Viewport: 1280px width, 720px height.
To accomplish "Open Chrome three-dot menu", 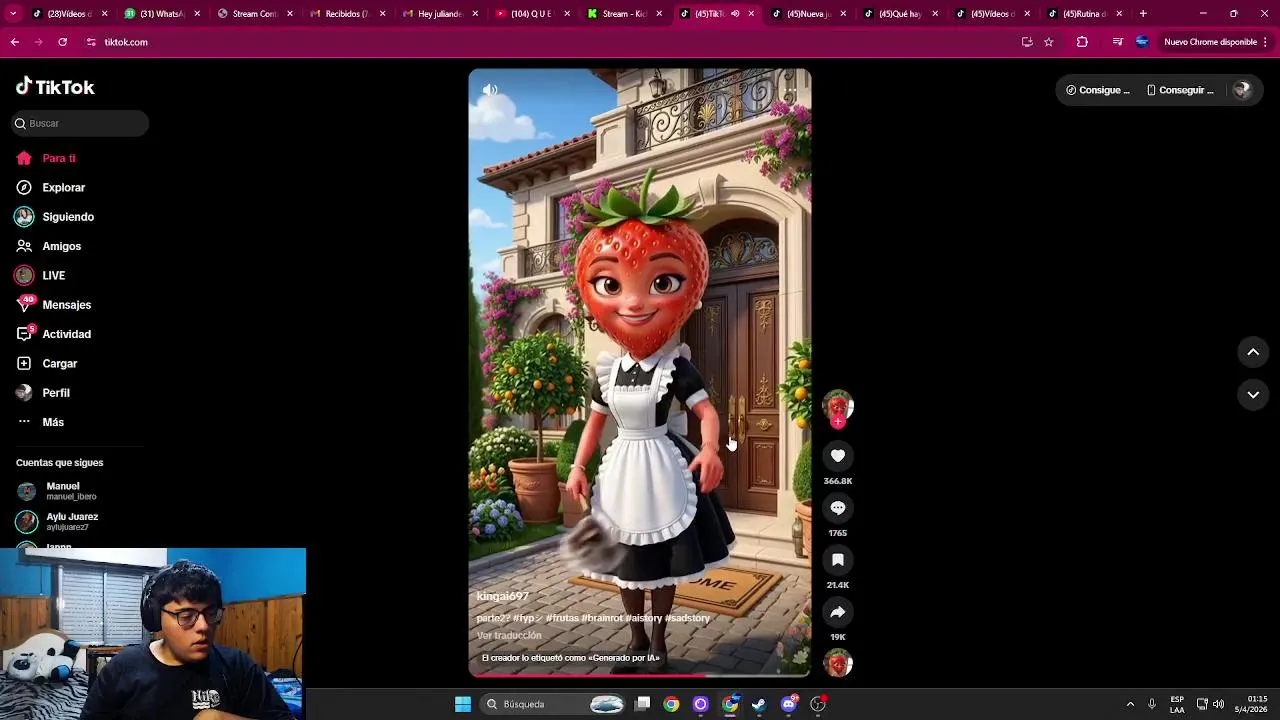I will (x=1266, y=42).
